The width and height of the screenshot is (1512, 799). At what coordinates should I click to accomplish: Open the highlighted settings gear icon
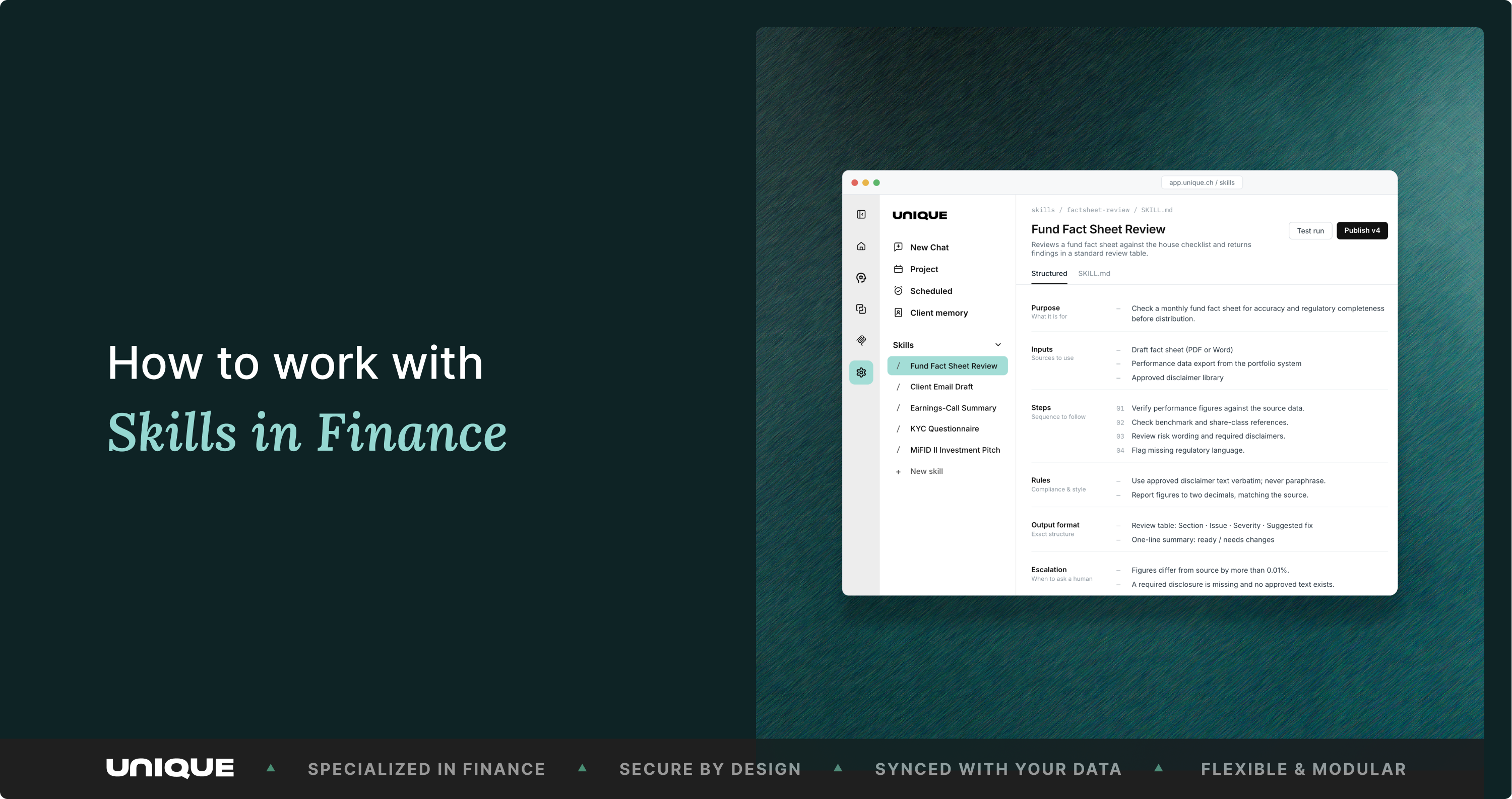[x=861, y=372]
